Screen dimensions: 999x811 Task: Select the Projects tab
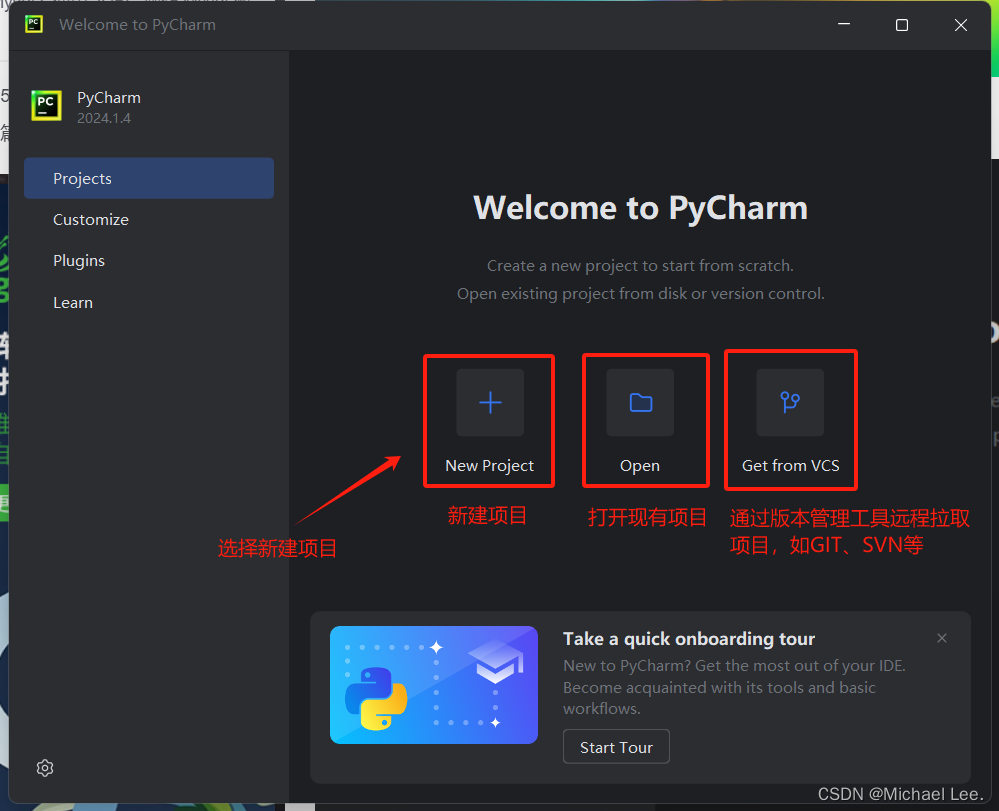149,178
